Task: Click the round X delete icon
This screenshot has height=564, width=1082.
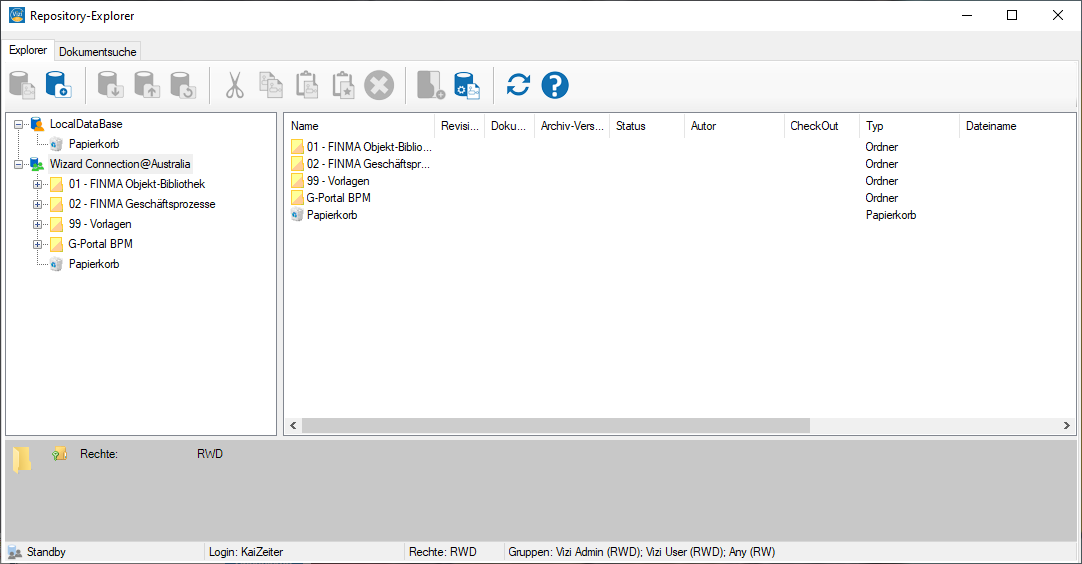Action: tap(379, 86)
